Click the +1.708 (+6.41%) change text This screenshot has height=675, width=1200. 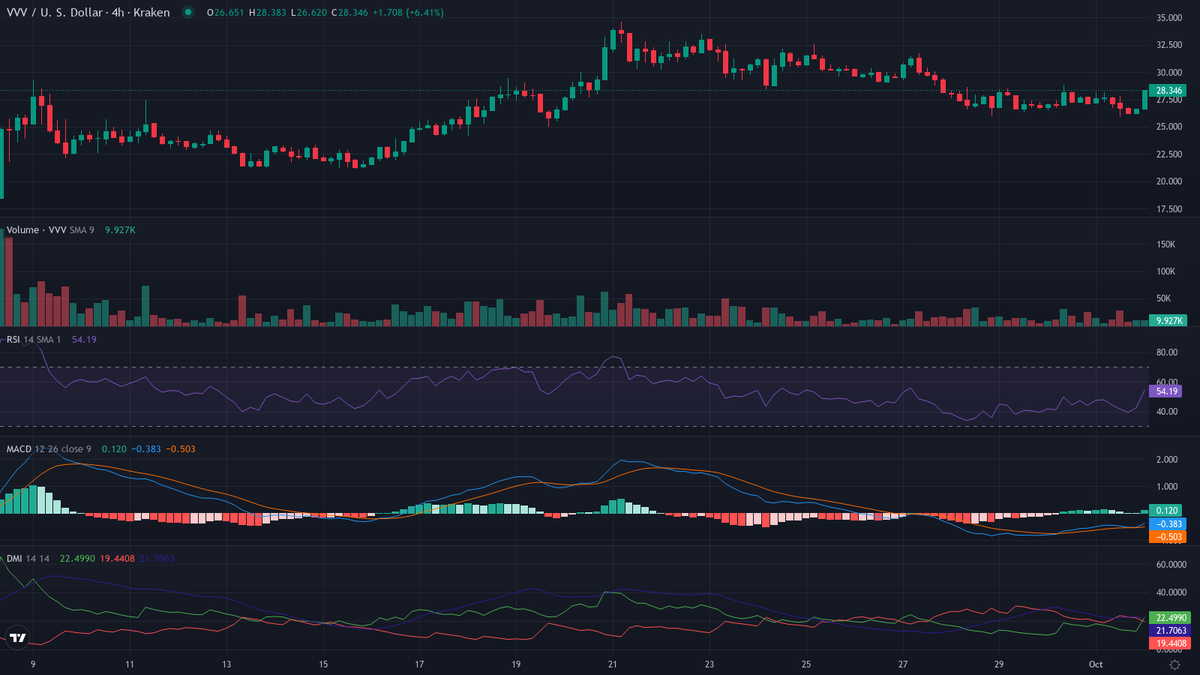408,13
